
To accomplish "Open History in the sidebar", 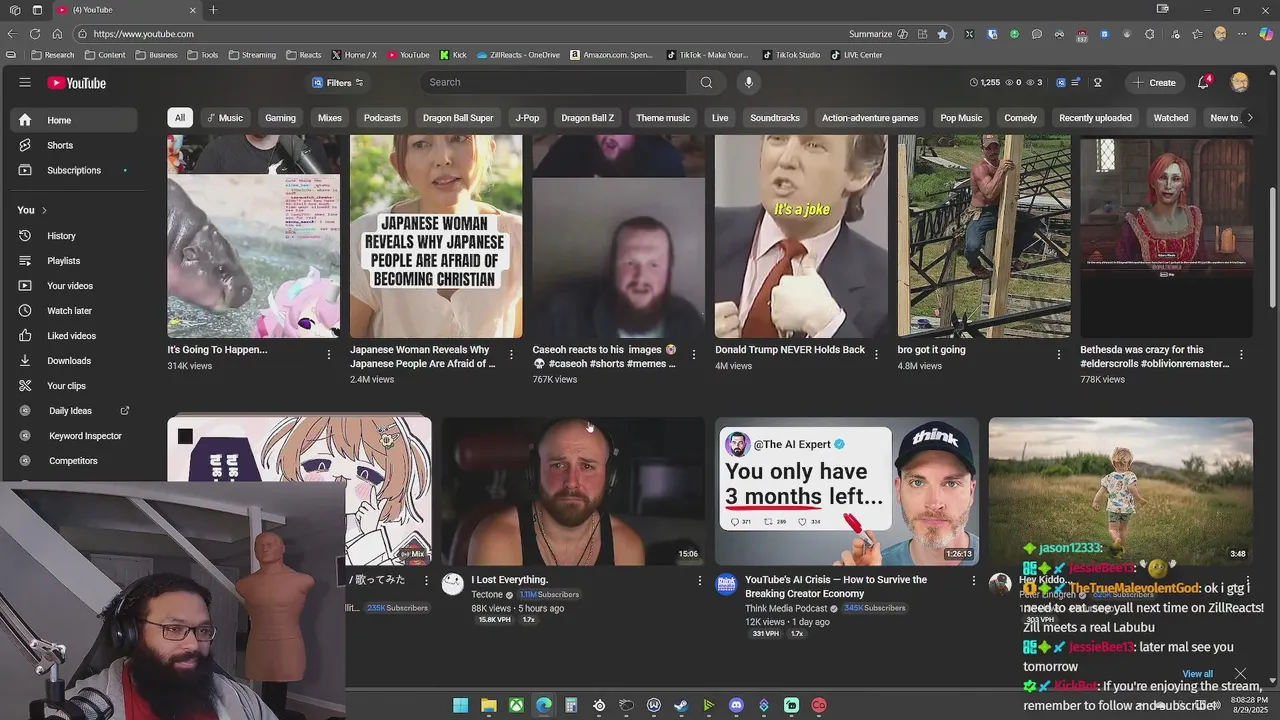I will coord(74,236).
